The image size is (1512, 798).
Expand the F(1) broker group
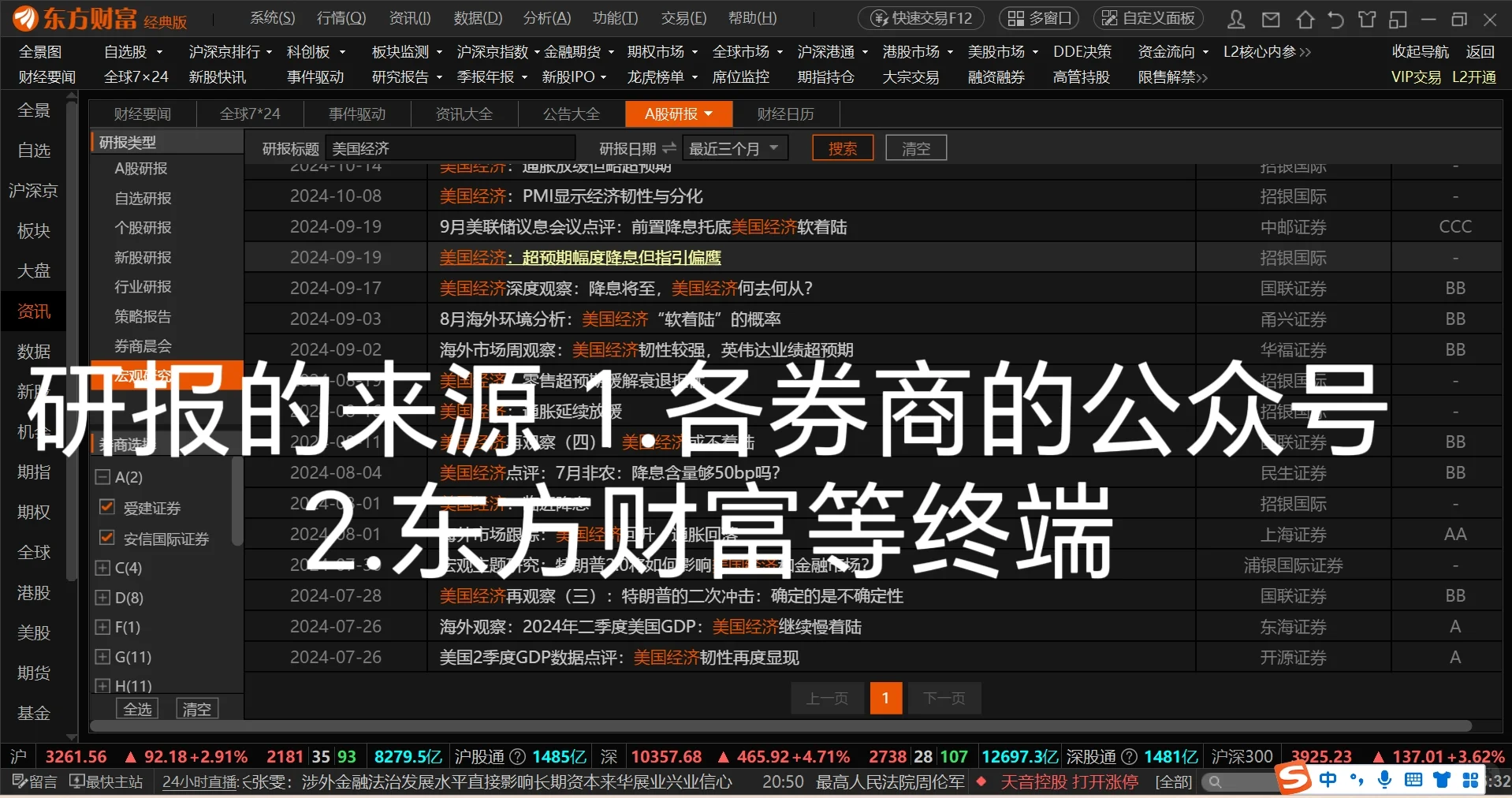(x=102, y=628)
